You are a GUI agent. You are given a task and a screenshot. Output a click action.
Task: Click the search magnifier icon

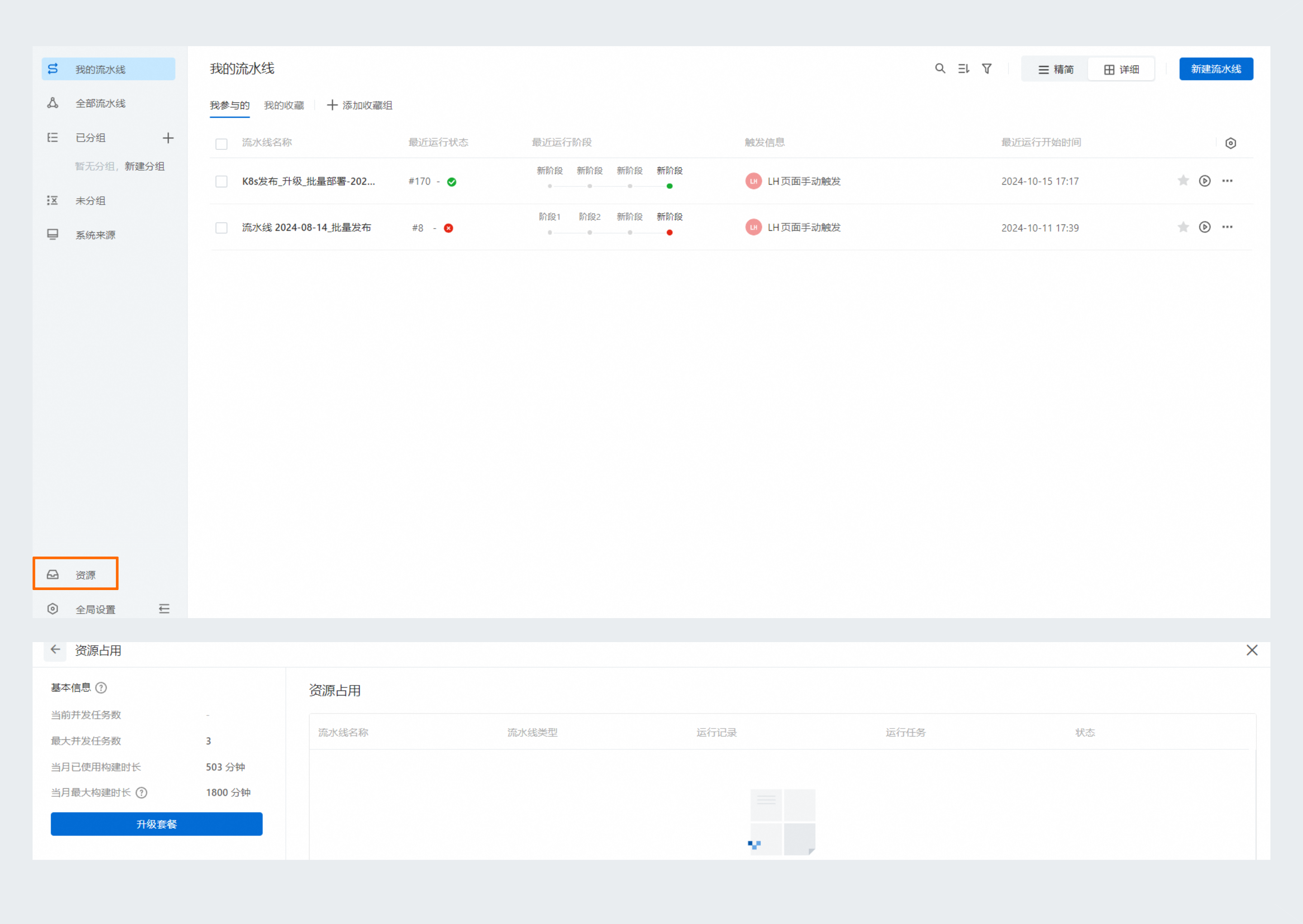(x=940, y=69)
